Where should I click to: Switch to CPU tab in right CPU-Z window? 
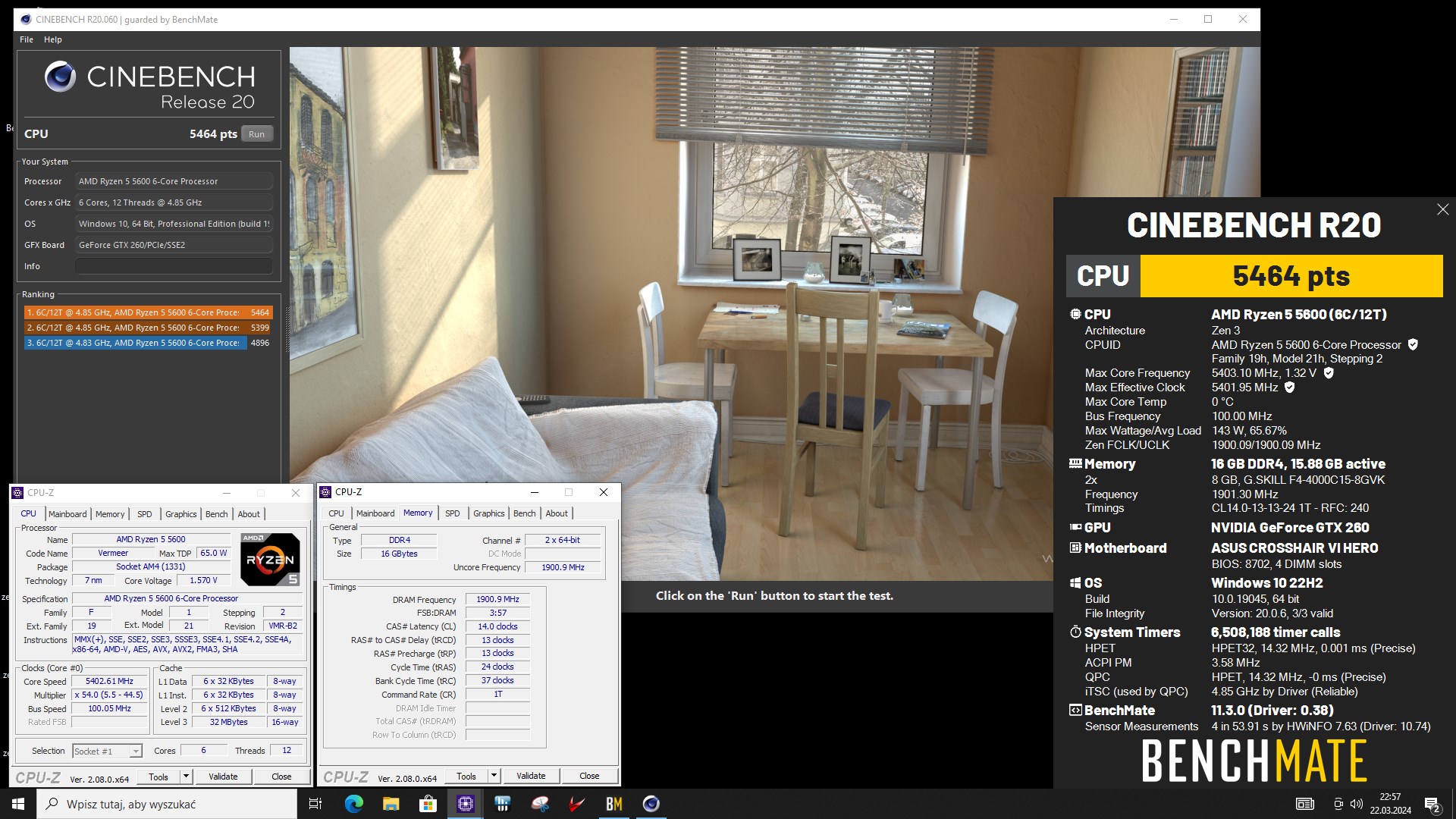[337, 513]
